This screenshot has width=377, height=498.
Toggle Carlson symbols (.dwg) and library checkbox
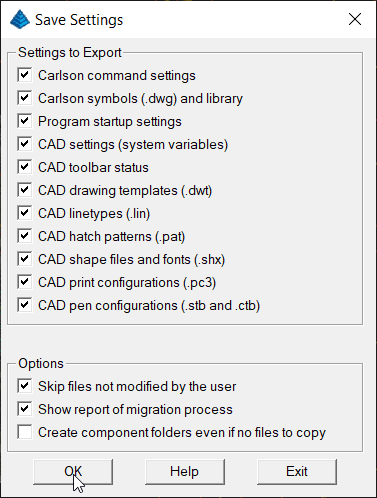coord(25,98)
